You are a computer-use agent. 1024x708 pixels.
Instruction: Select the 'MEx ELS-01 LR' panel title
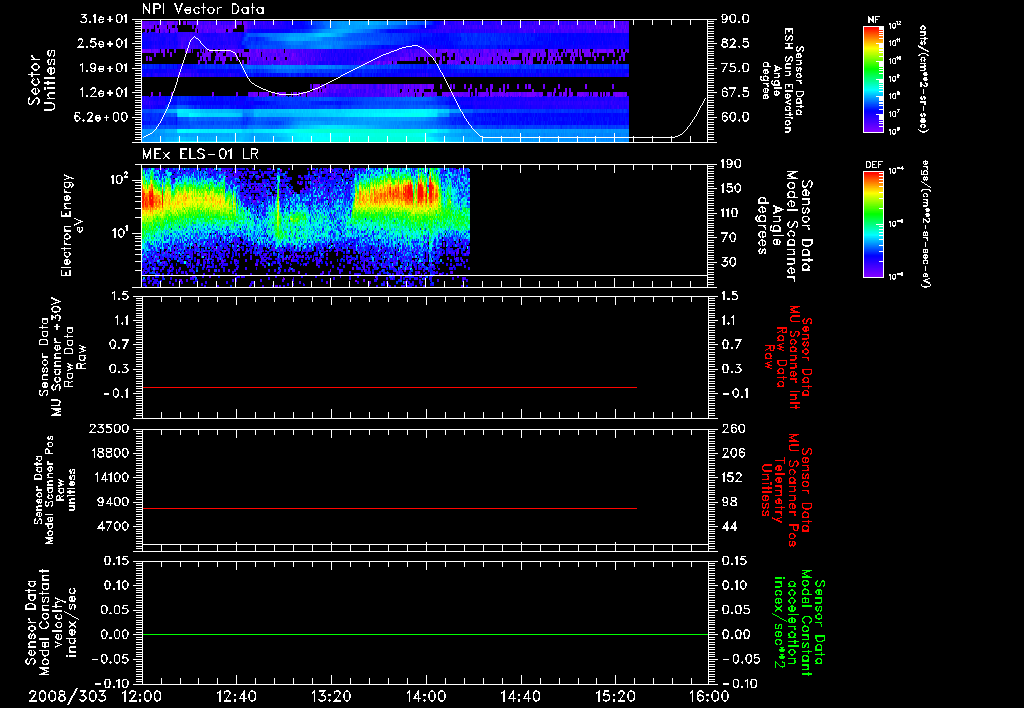(200, 154)
